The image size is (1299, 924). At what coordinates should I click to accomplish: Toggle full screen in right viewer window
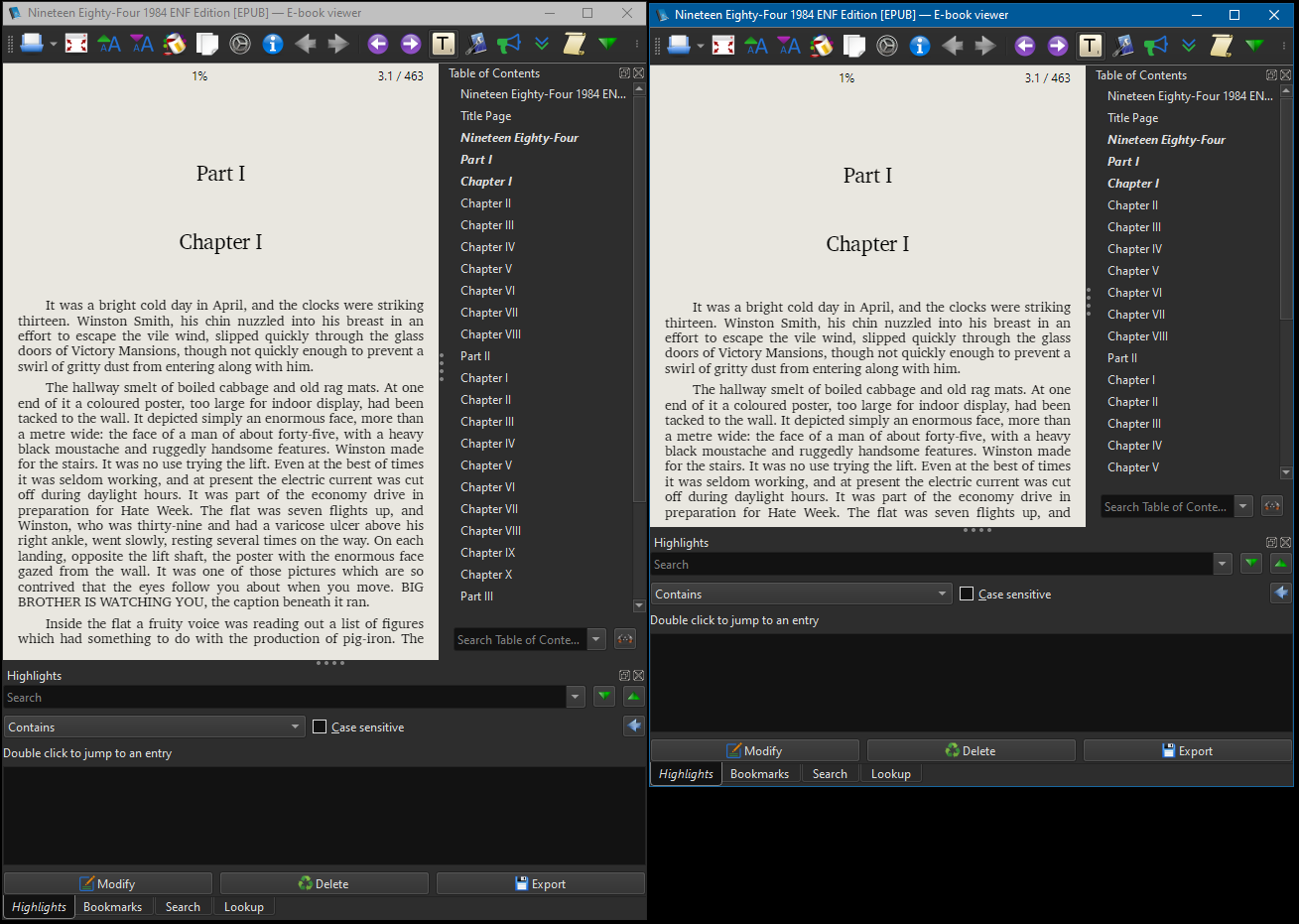(723, 46)
